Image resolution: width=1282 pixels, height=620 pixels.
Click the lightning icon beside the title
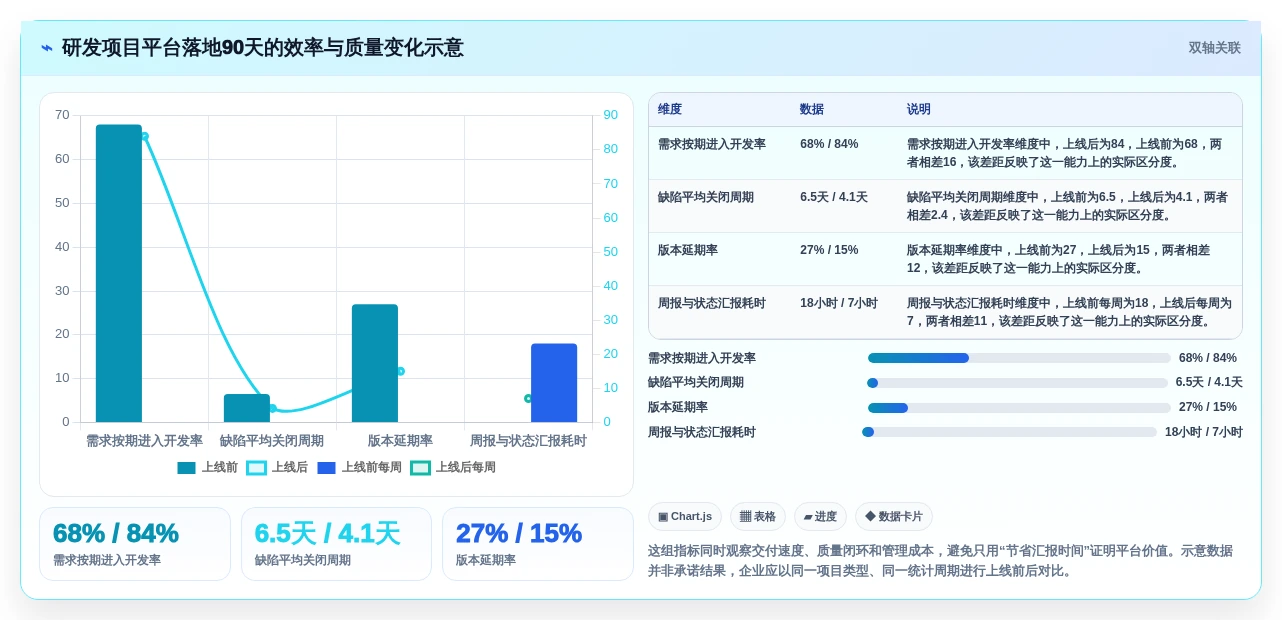click(x=47, y=48)
